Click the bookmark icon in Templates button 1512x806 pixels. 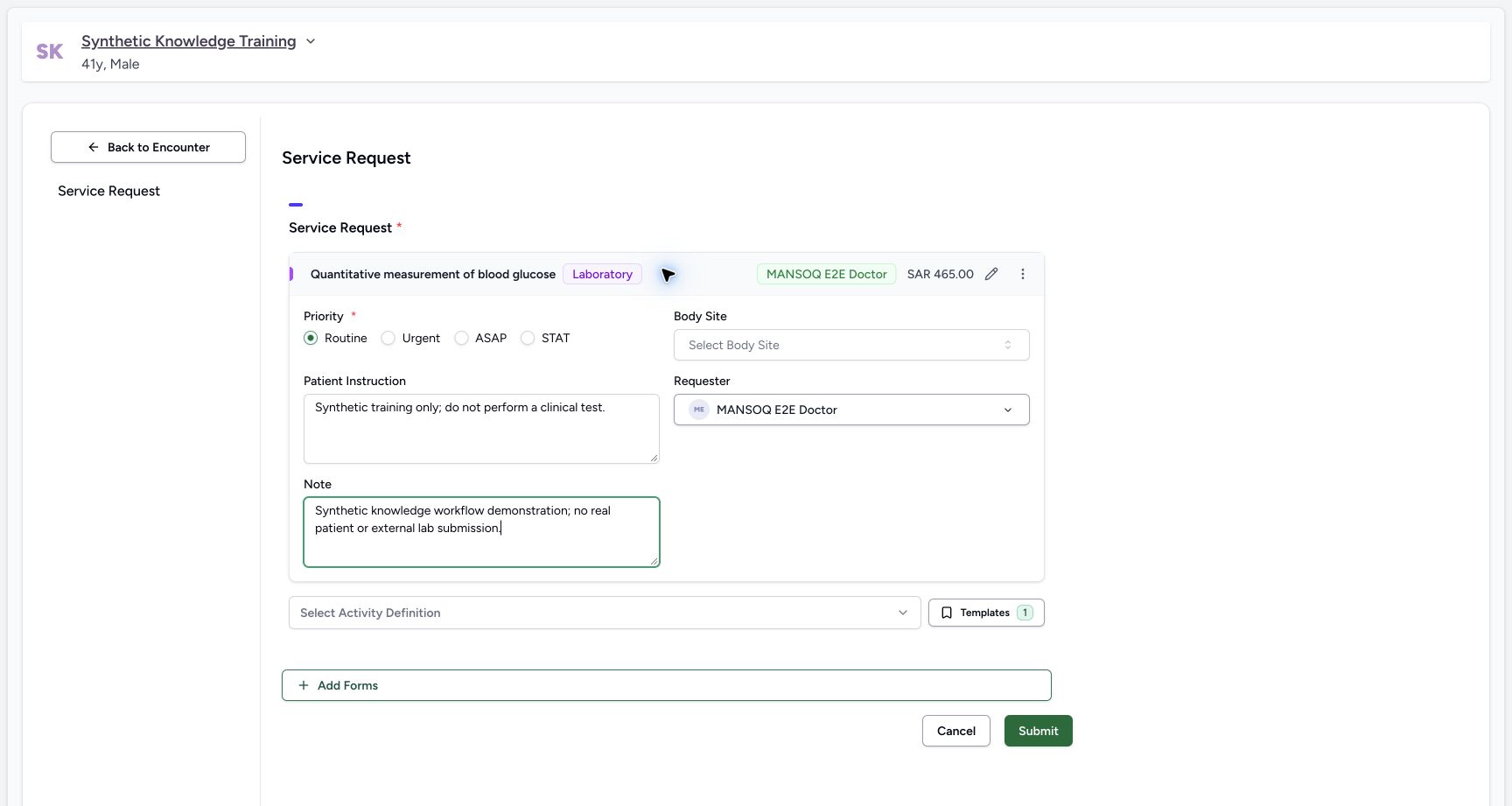pos(947,613)
